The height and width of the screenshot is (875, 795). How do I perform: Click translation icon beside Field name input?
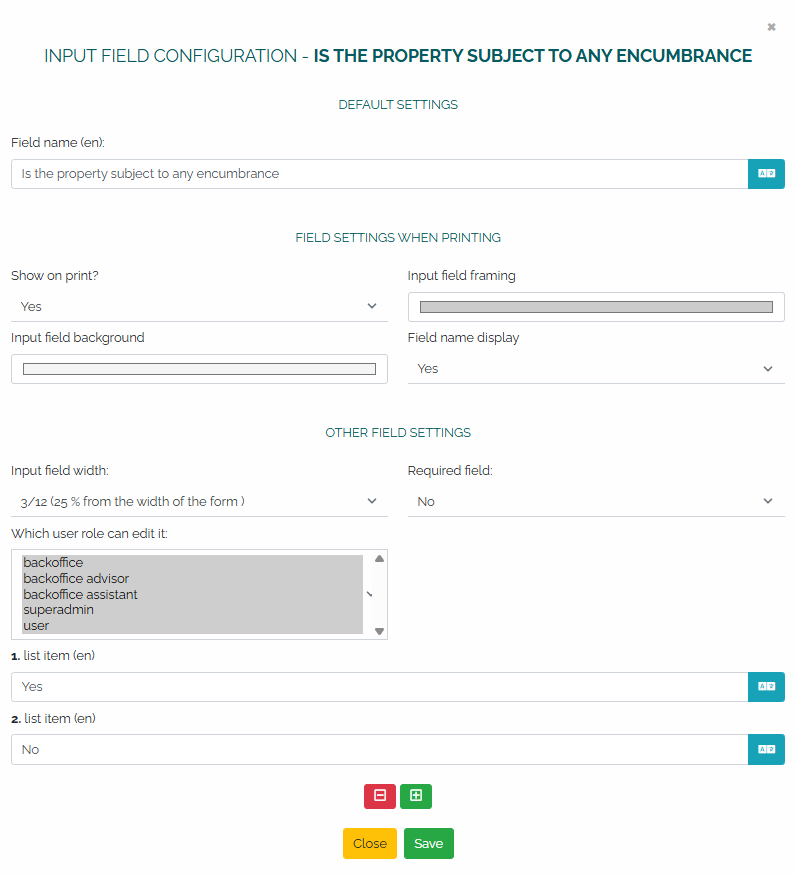pos(766,174)
